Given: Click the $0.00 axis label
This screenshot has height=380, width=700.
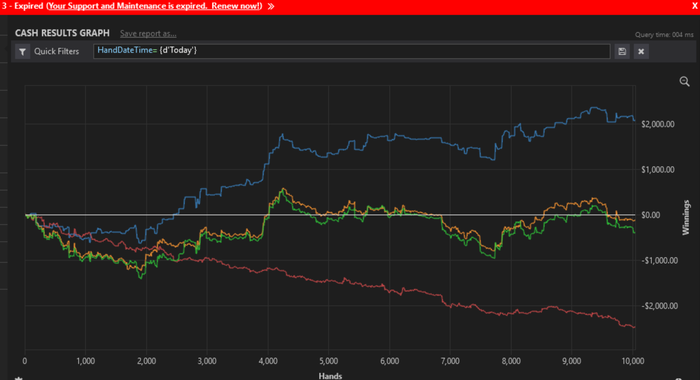Looking at the screenshot, I should [x=650, y=215].
